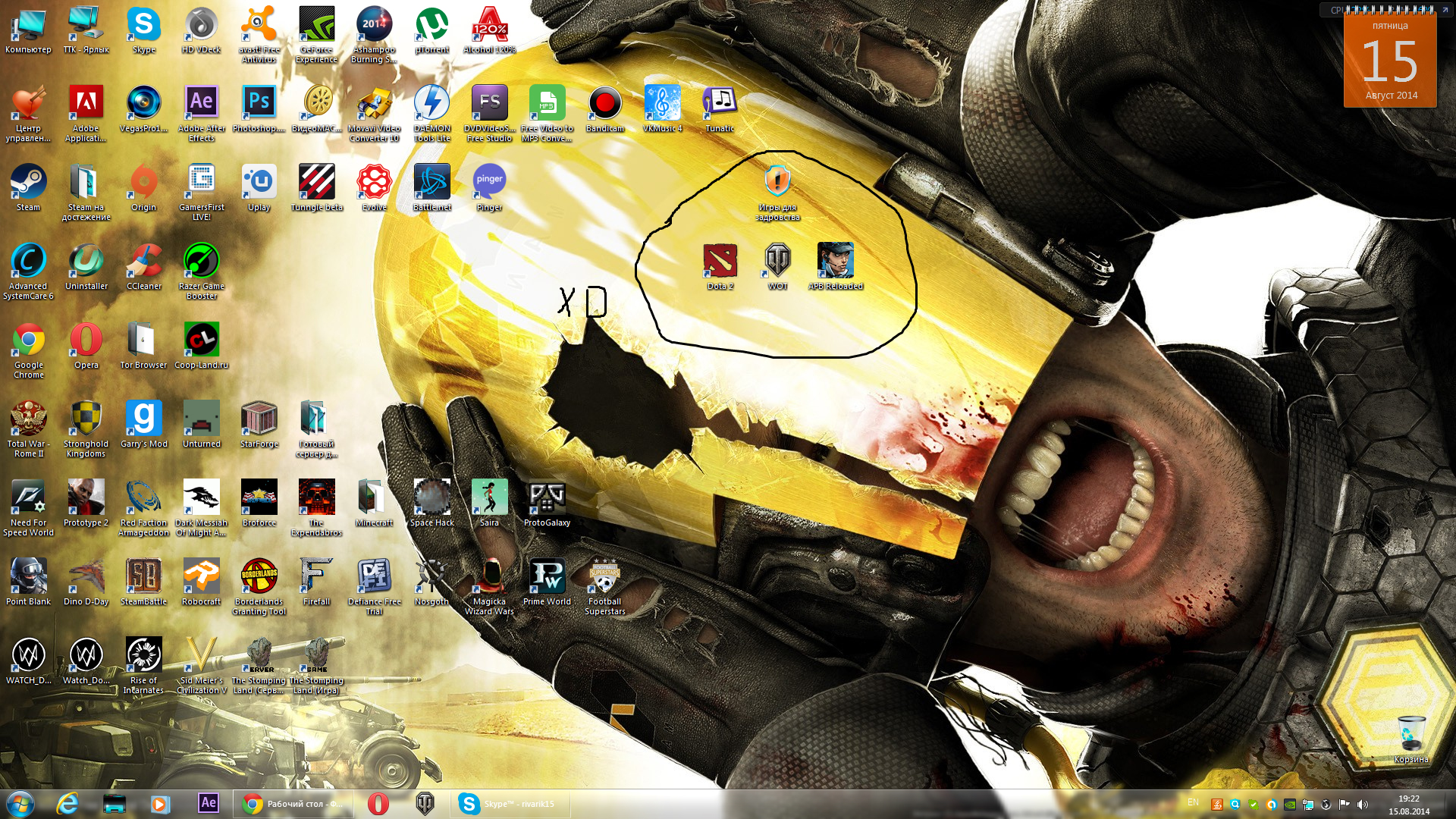This screenshot has width=1456, height=819.
Task: Open the Tunatic desktop icon
Action: click(720, 108)
